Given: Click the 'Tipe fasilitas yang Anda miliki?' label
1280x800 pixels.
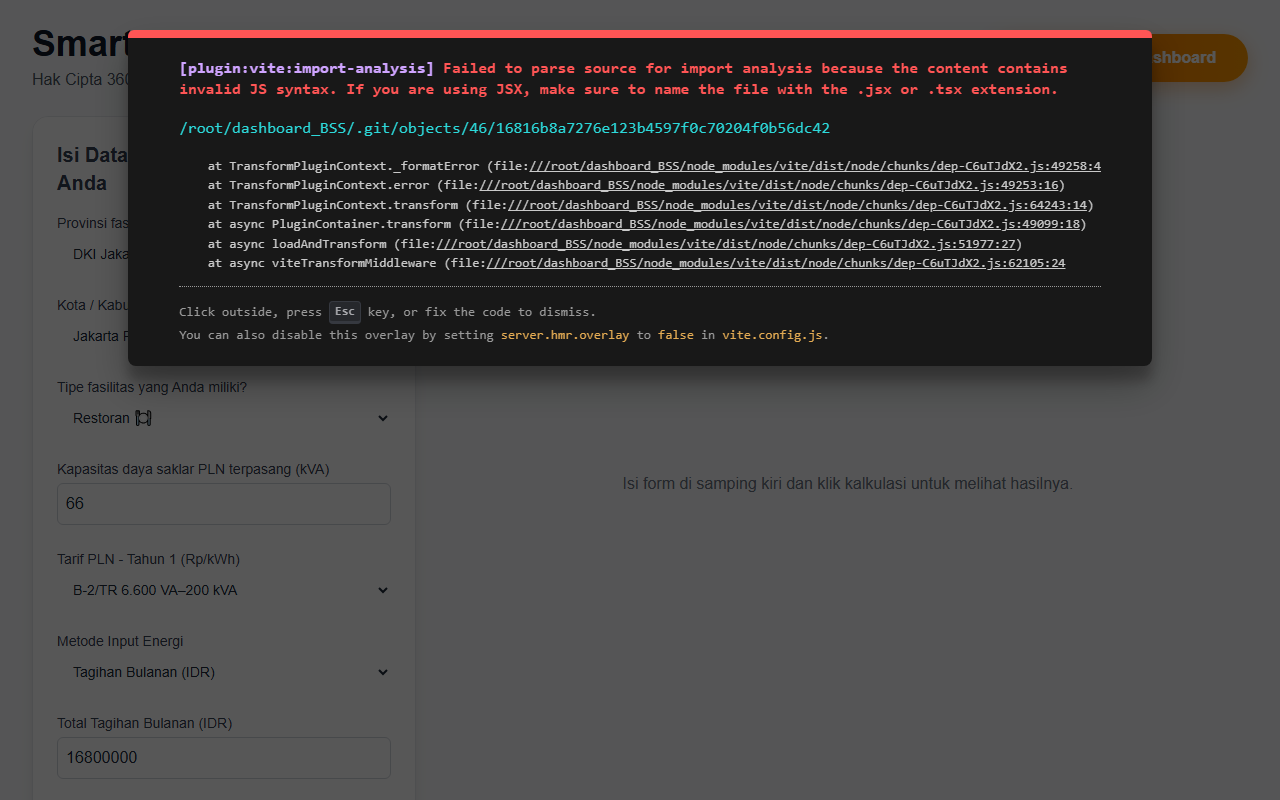Looking at the screenshot, I should 152,387.
